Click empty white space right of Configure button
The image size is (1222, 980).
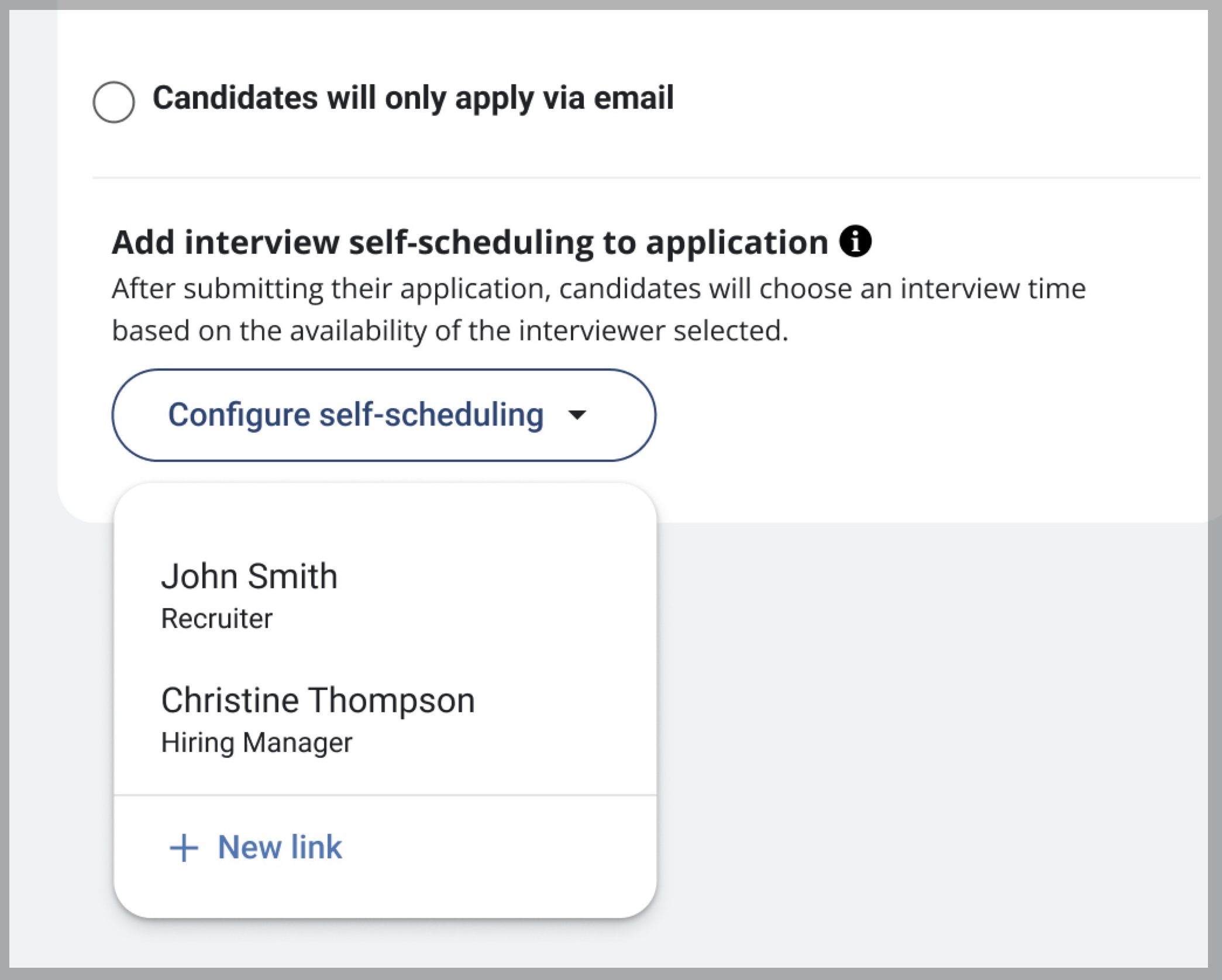click(x=924, y=415)
